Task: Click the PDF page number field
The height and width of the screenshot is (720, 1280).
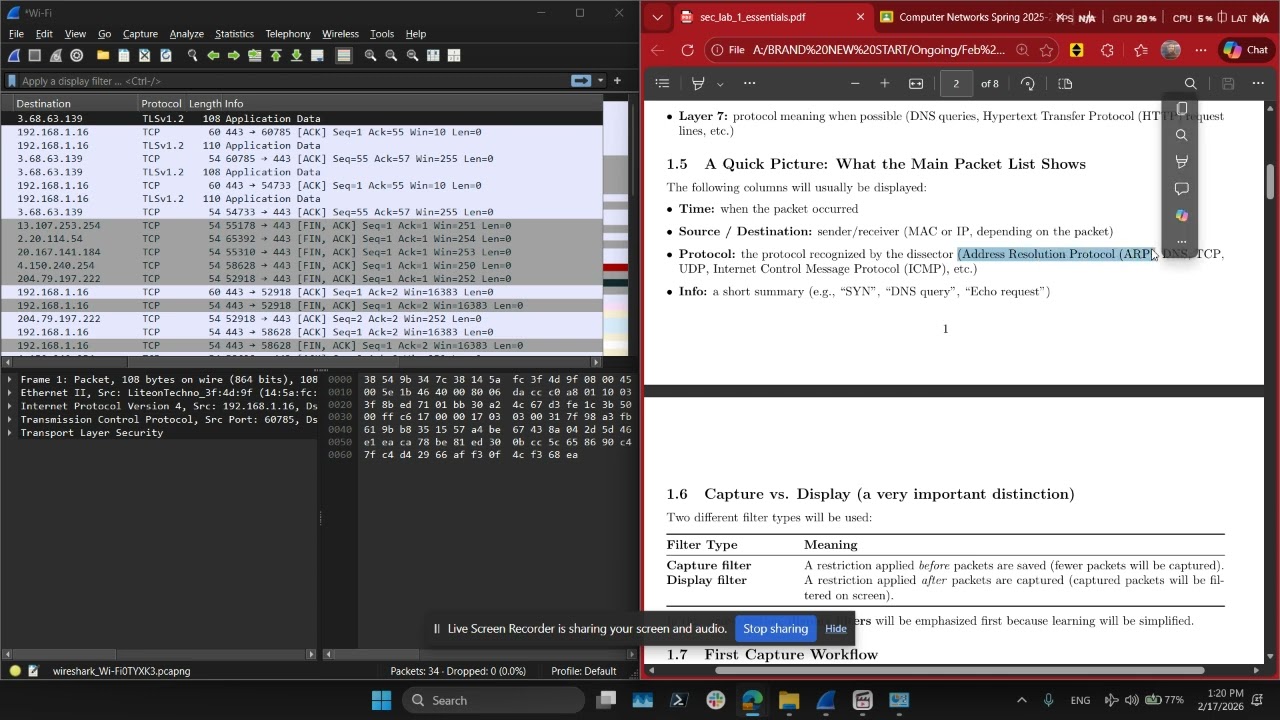Action: pos(957,84)
